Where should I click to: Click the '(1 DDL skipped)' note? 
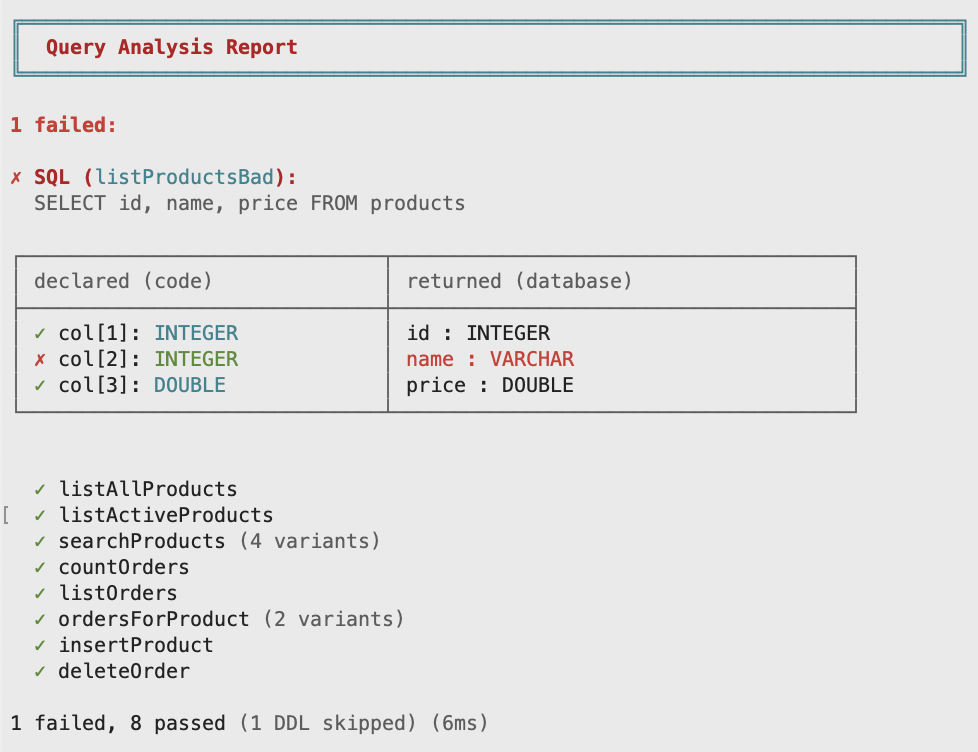(328, 723)
